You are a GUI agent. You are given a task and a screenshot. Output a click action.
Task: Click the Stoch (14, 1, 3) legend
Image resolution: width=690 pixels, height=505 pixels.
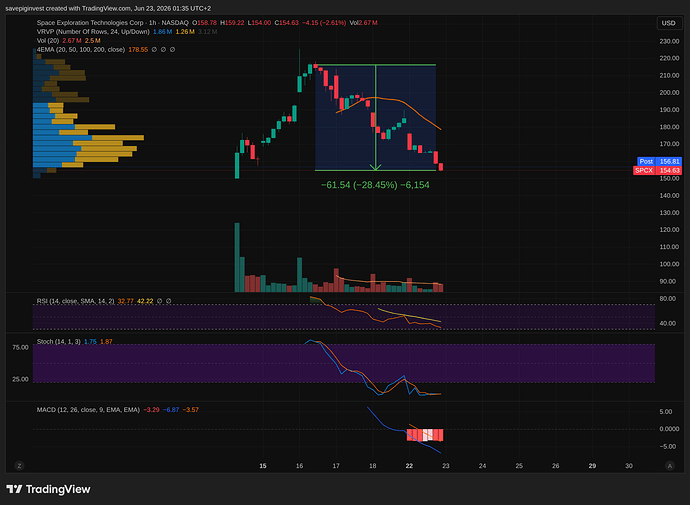[59, 341]
